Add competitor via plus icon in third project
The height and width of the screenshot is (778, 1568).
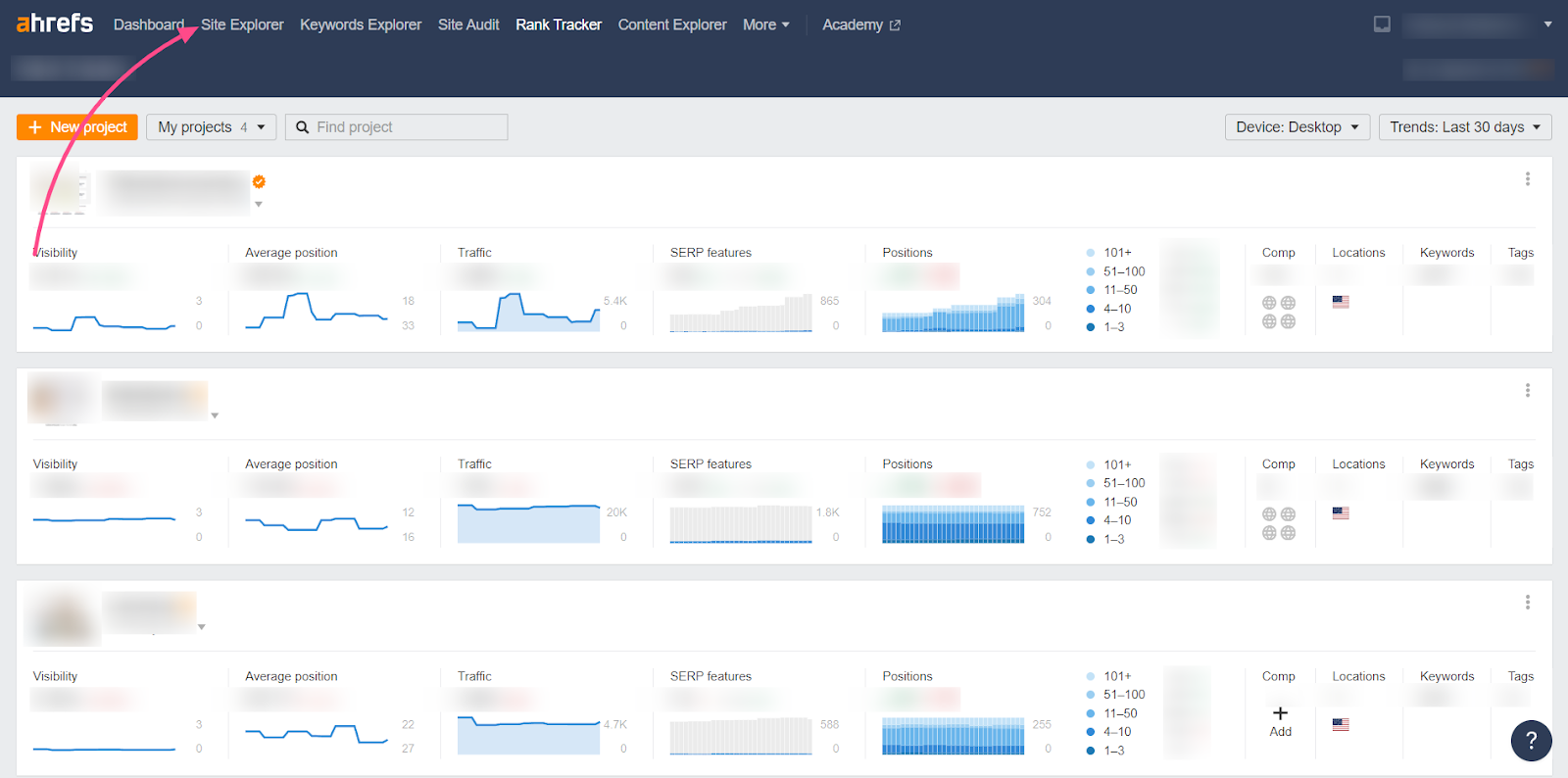pos(1280,713)
